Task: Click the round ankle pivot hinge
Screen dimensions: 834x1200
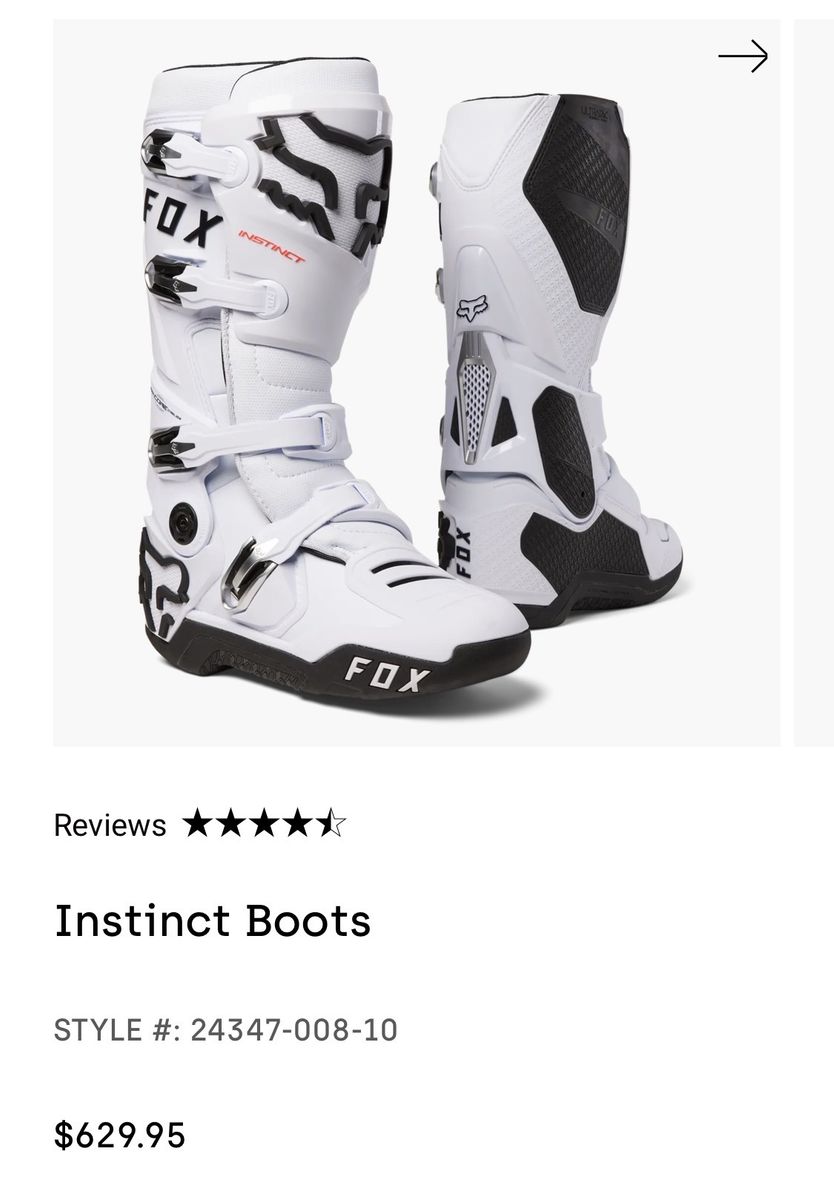Action: [183, 519]
